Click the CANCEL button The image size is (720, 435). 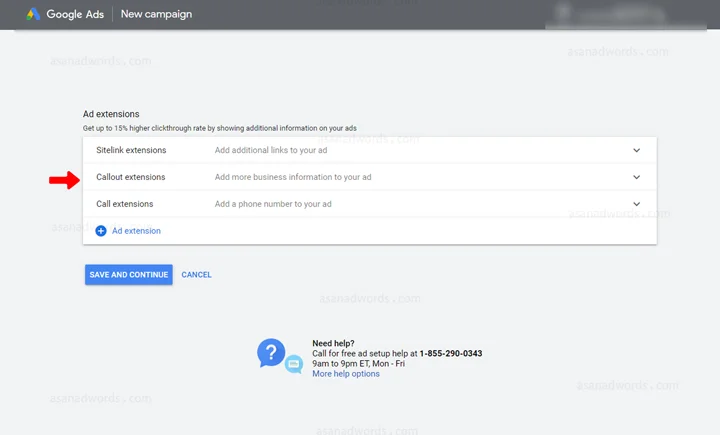pyautogui.click(x=197, y=275)
